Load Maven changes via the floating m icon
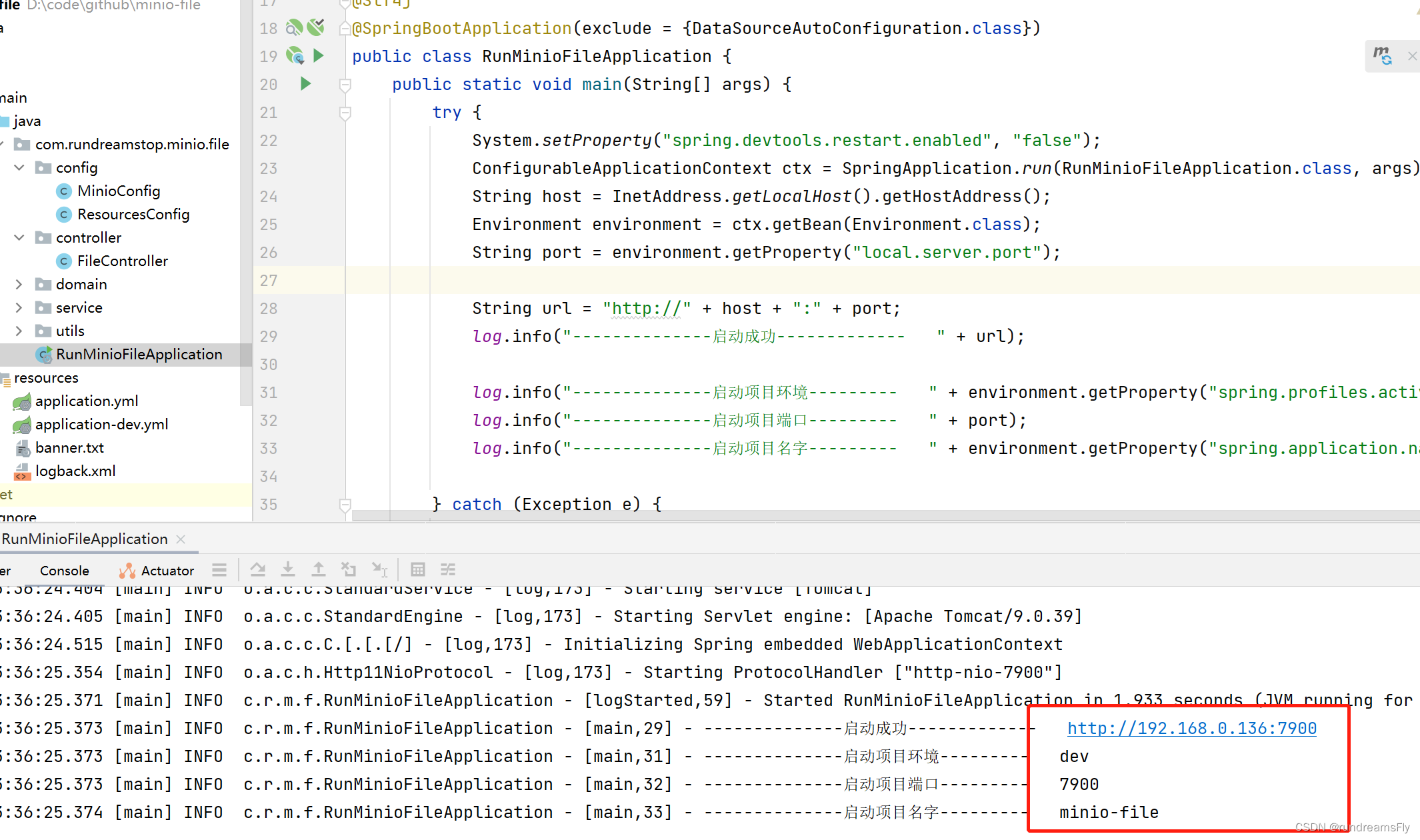Viewport: 1420px width, 840px height. point(1382,56)
